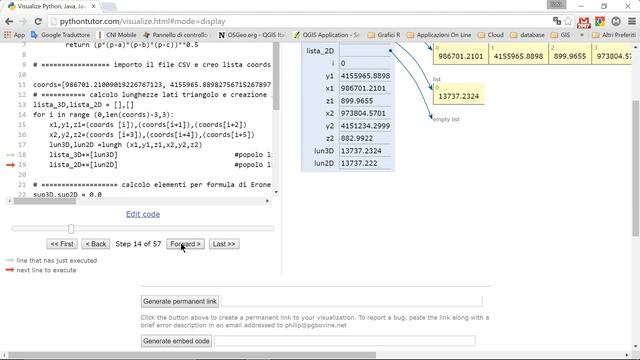Expand the GIS bookmark folder
The width and height of the screenshot is (640, 360).
[x=560, y=35]
